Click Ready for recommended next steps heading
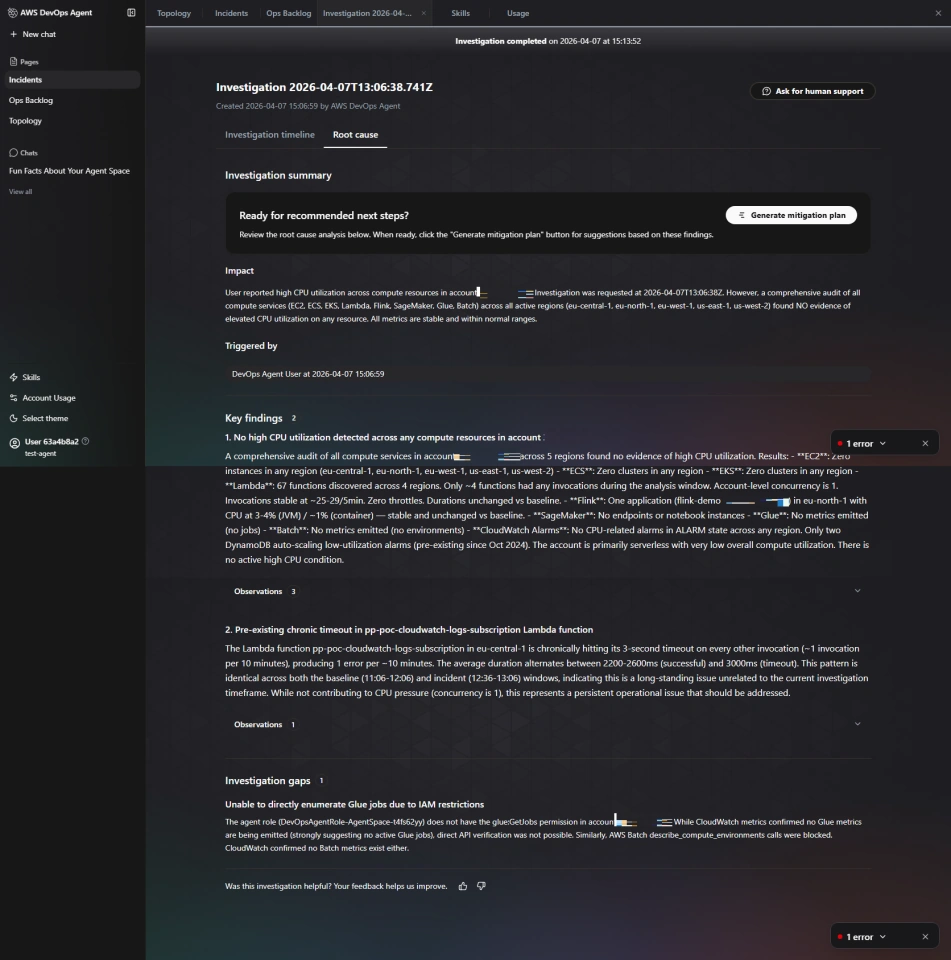Viewport: 951px width, 960px height. [x=324, y=216]
